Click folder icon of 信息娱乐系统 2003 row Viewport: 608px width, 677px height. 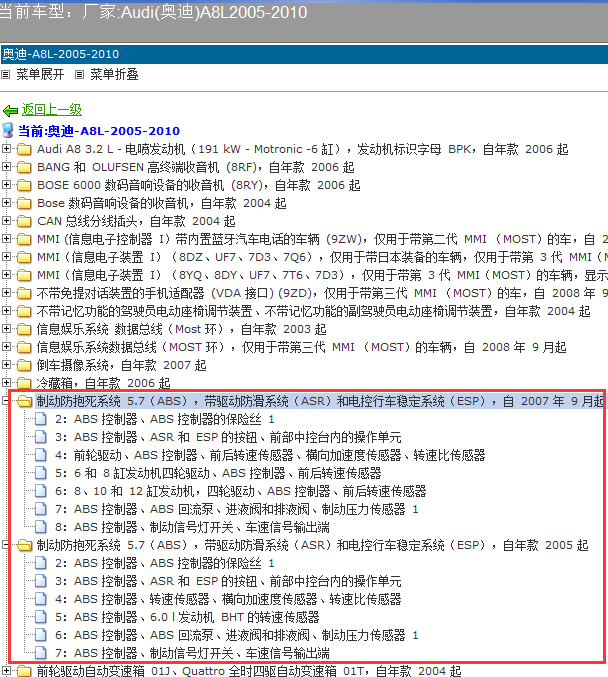click(x=24, y=329)
